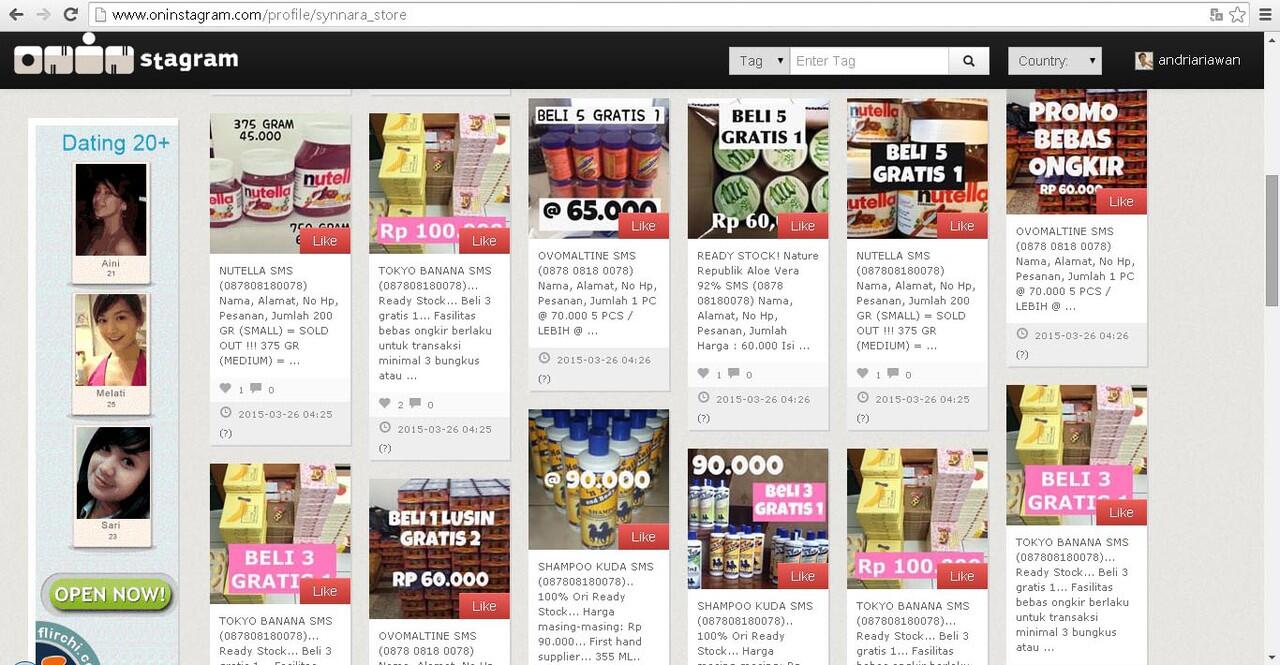Click (?) link on Nature Republik card
The image size is (1280, 665).
(703, 418)
